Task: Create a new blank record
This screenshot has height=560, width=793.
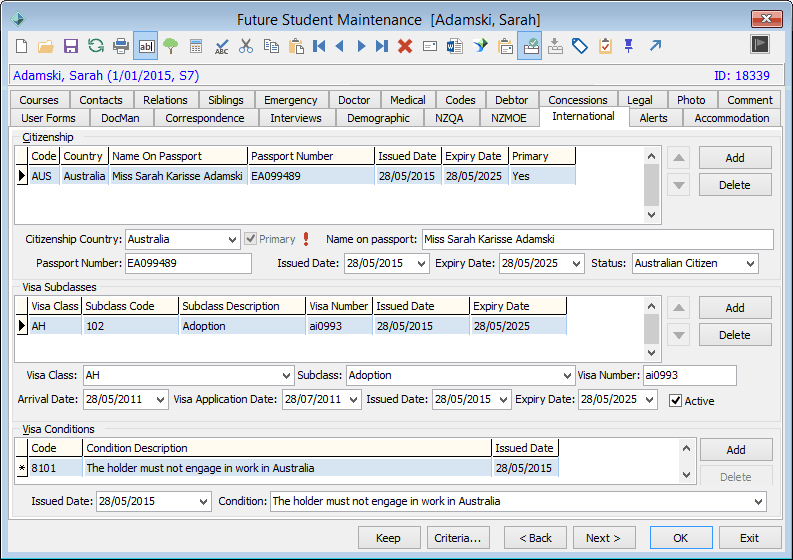Action: coord(21,46)
